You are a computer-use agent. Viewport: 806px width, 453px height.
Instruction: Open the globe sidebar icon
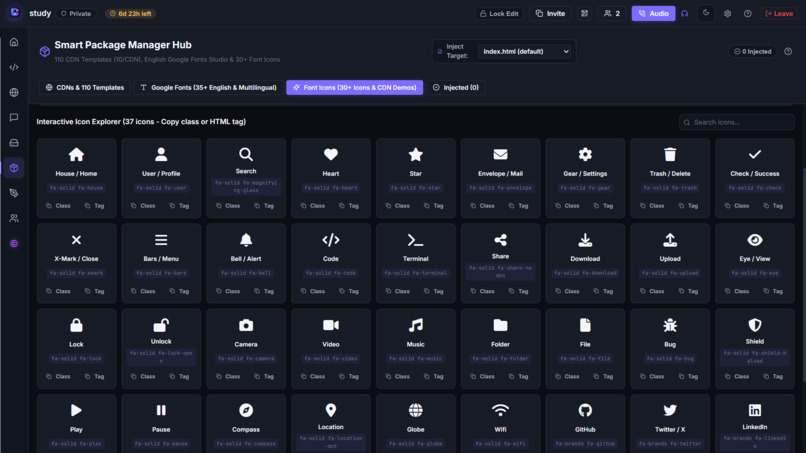pos(14,93)
